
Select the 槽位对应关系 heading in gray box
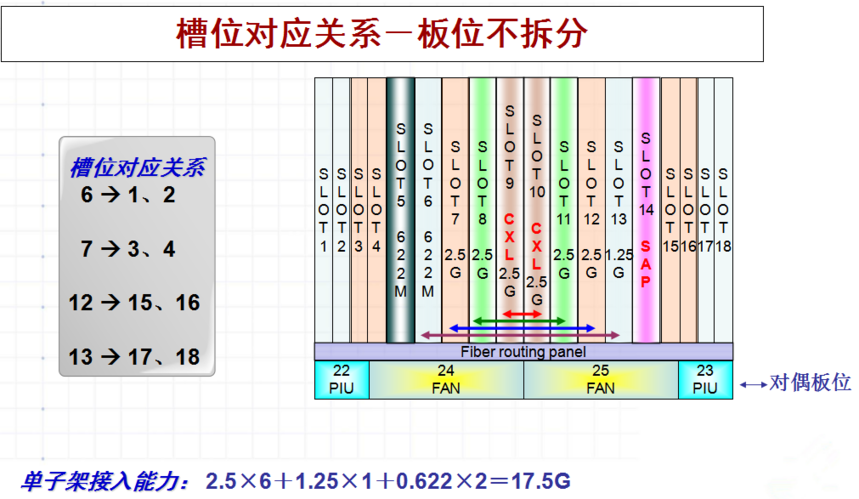[x=138, y=168]
